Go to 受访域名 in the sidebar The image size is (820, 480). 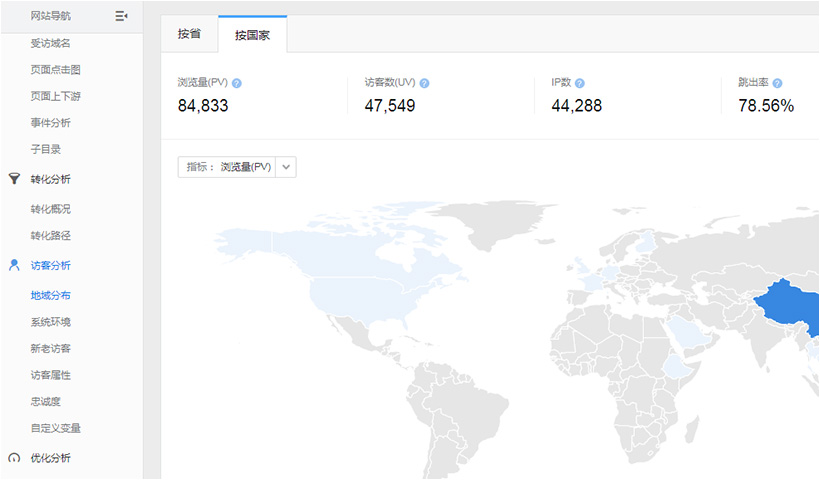pos(51,43)
